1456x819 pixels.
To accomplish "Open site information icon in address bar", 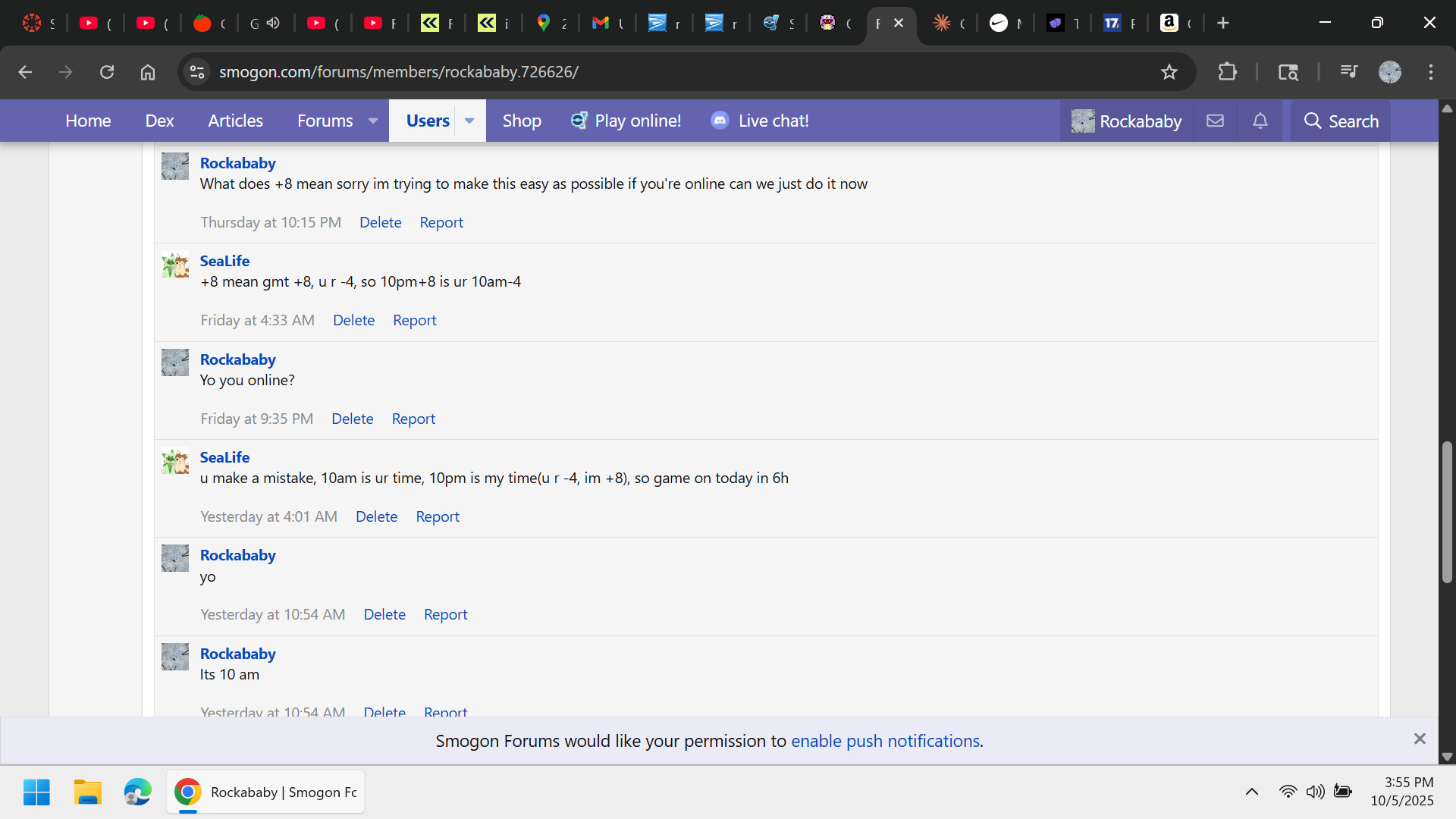I will click(x=197, y=72).
